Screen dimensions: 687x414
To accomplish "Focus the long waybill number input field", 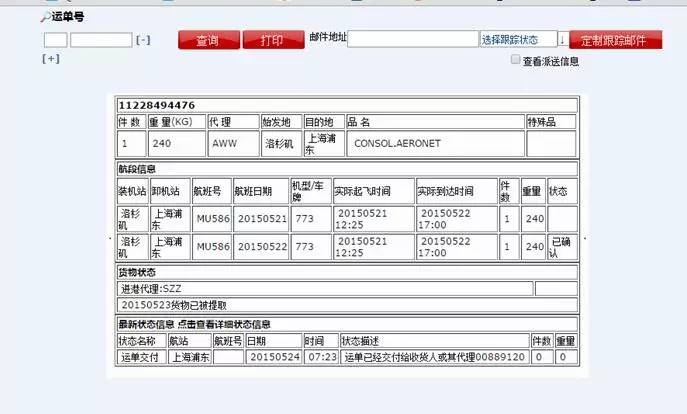I will (x=101, y=40).
